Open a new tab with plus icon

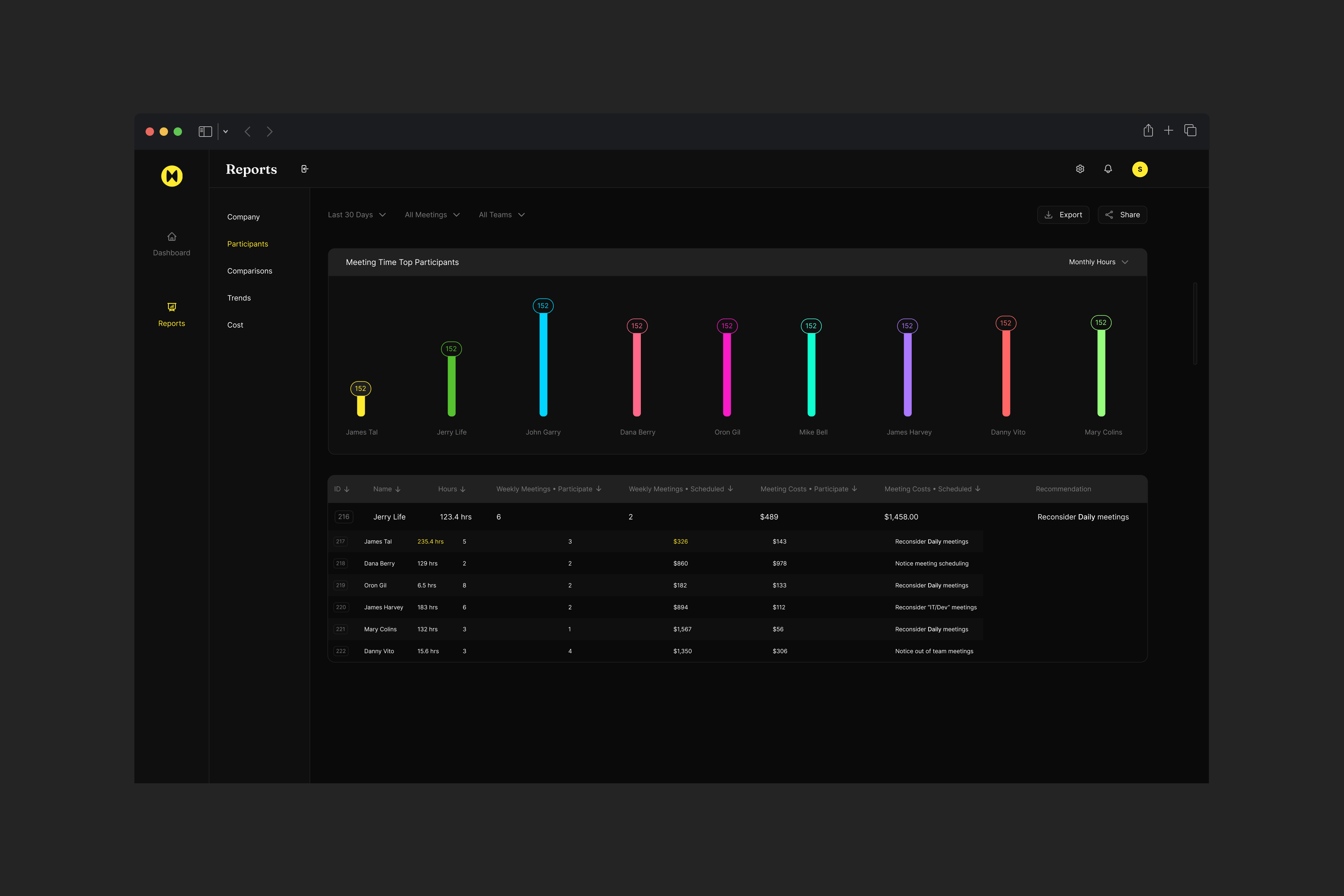point(1169,131)
